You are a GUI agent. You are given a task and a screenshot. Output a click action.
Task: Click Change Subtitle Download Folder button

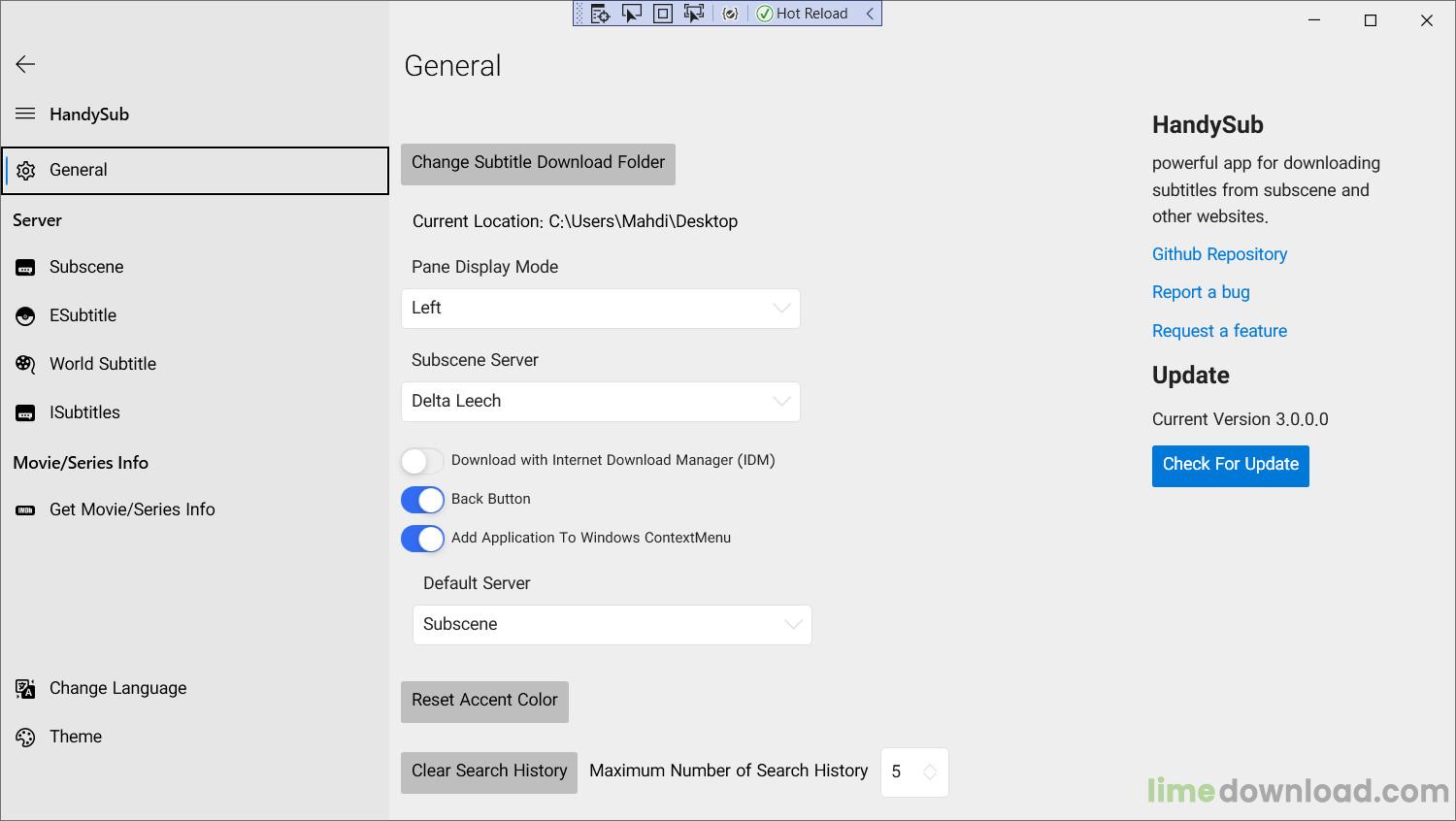coord(538,163)
